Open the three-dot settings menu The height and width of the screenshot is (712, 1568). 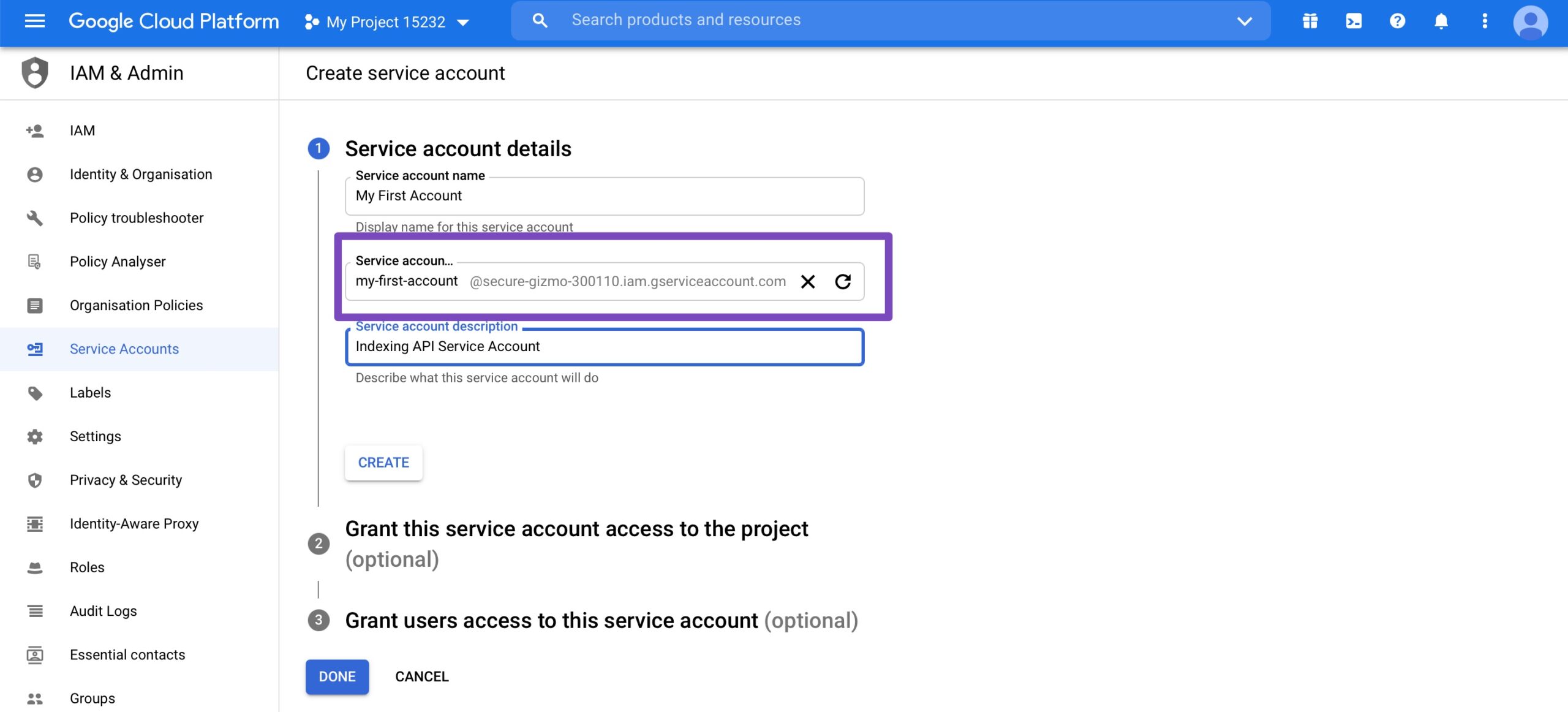click(1485, 21)
